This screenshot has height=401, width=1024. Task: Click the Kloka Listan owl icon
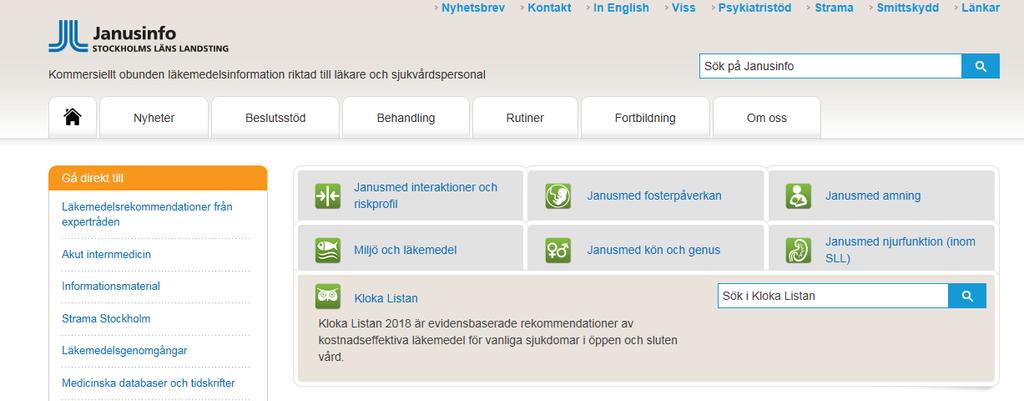coord(328,297)
